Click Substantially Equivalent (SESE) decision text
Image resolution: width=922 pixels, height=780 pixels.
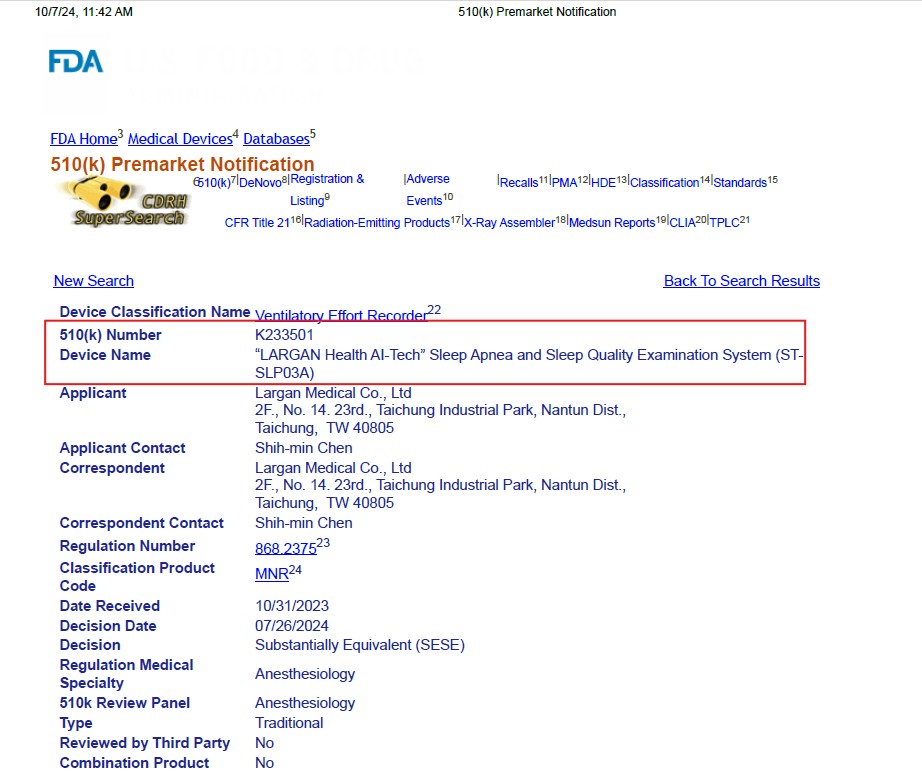pyautogui.click(x=360, y=645)
